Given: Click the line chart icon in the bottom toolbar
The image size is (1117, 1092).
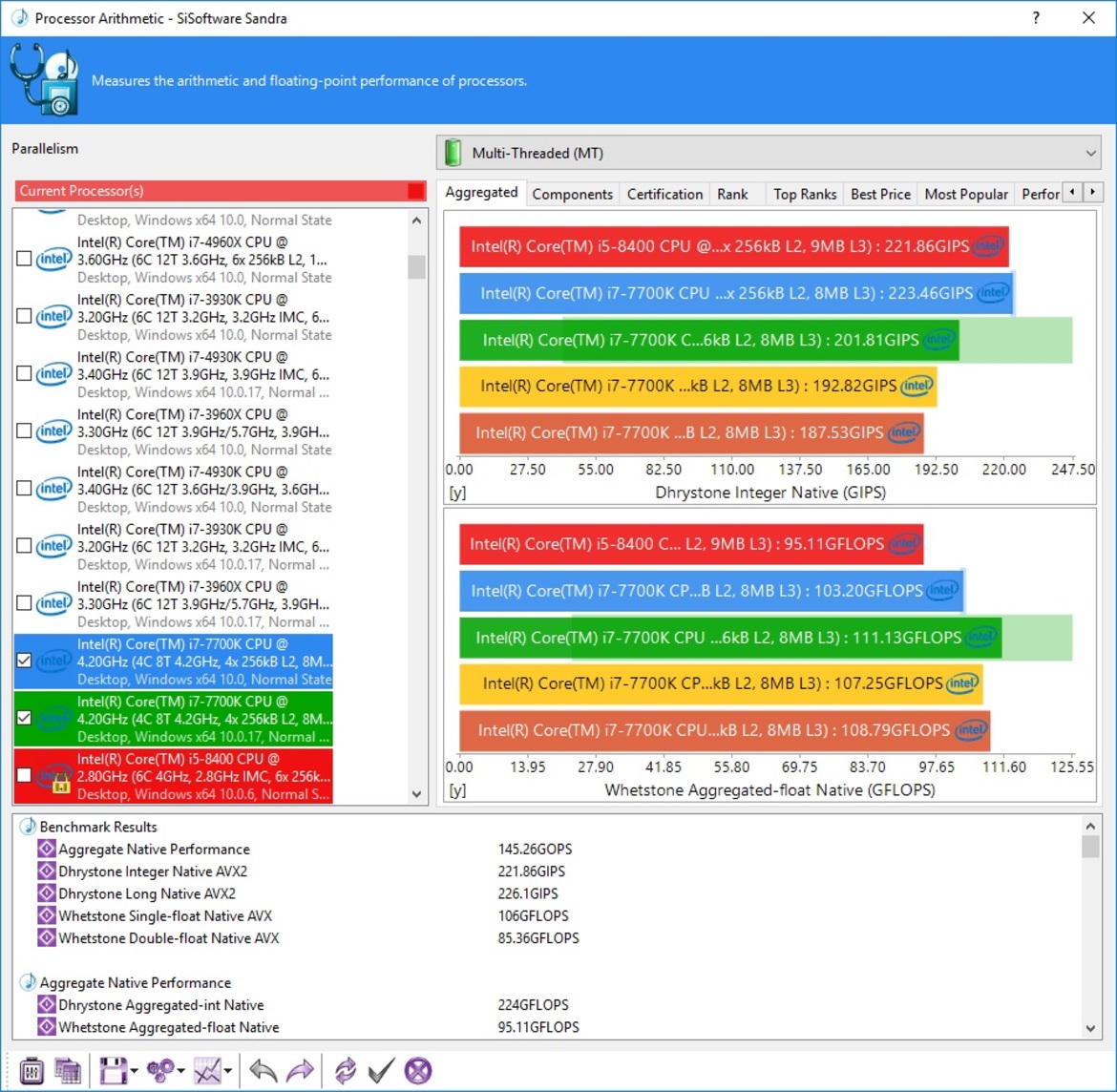Looking at the screenshot, I should [x=207, y=1070].
